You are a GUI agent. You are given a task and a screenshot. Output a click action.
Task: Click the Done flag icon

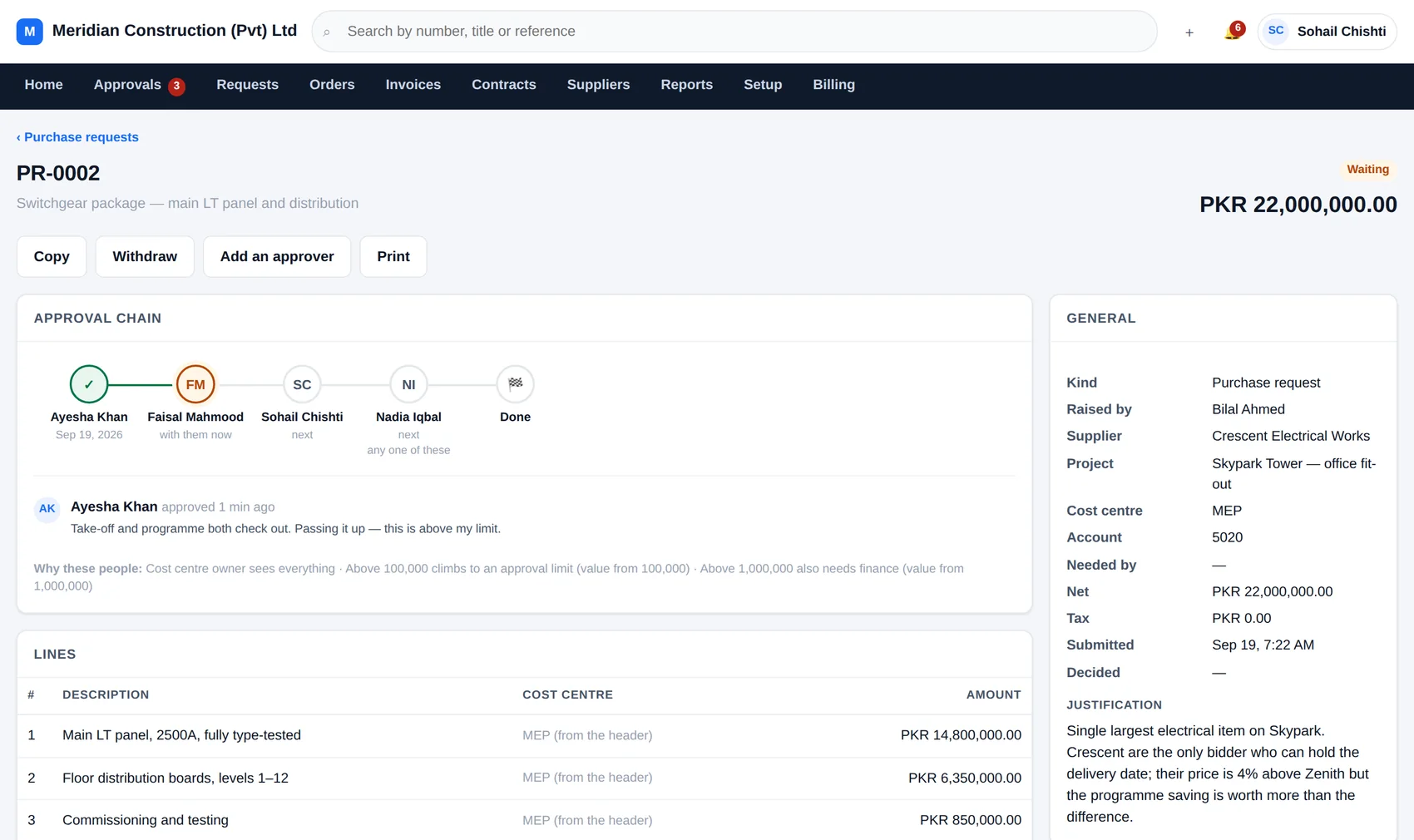coord(515,384)
